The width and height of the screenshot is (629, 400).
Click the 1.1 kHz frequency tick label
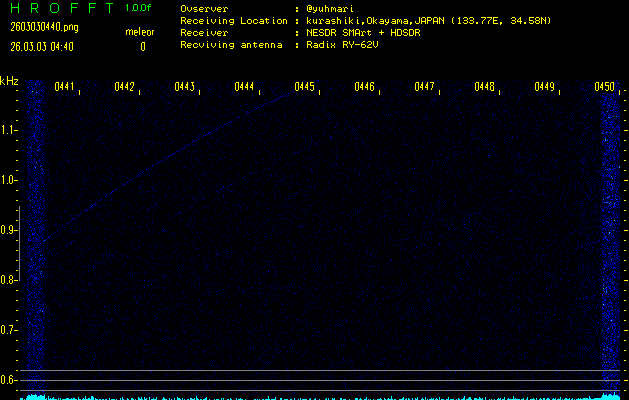coord(10,130)
